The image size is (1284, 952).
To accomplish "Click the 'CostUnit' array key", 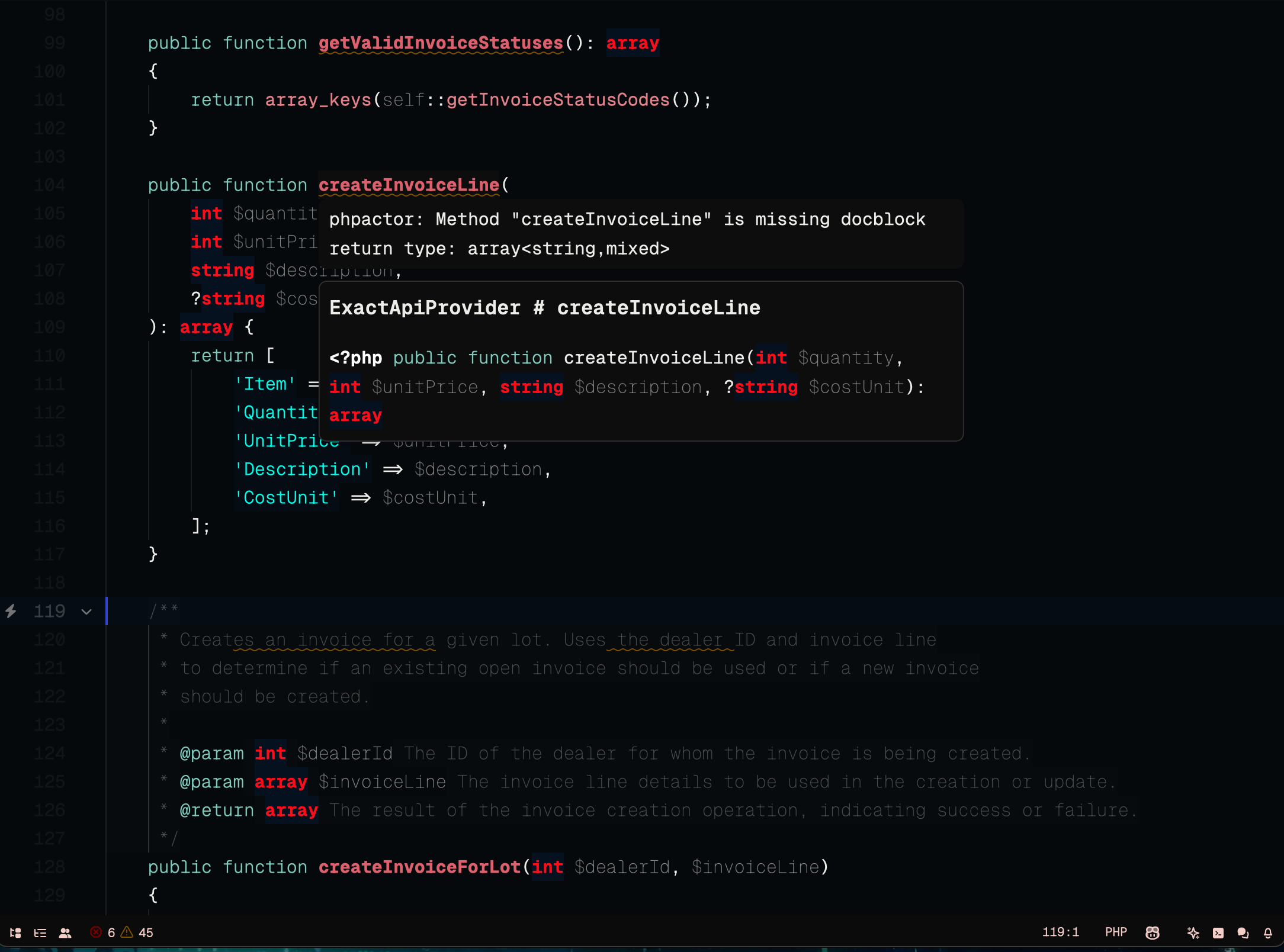I will 287,498.
